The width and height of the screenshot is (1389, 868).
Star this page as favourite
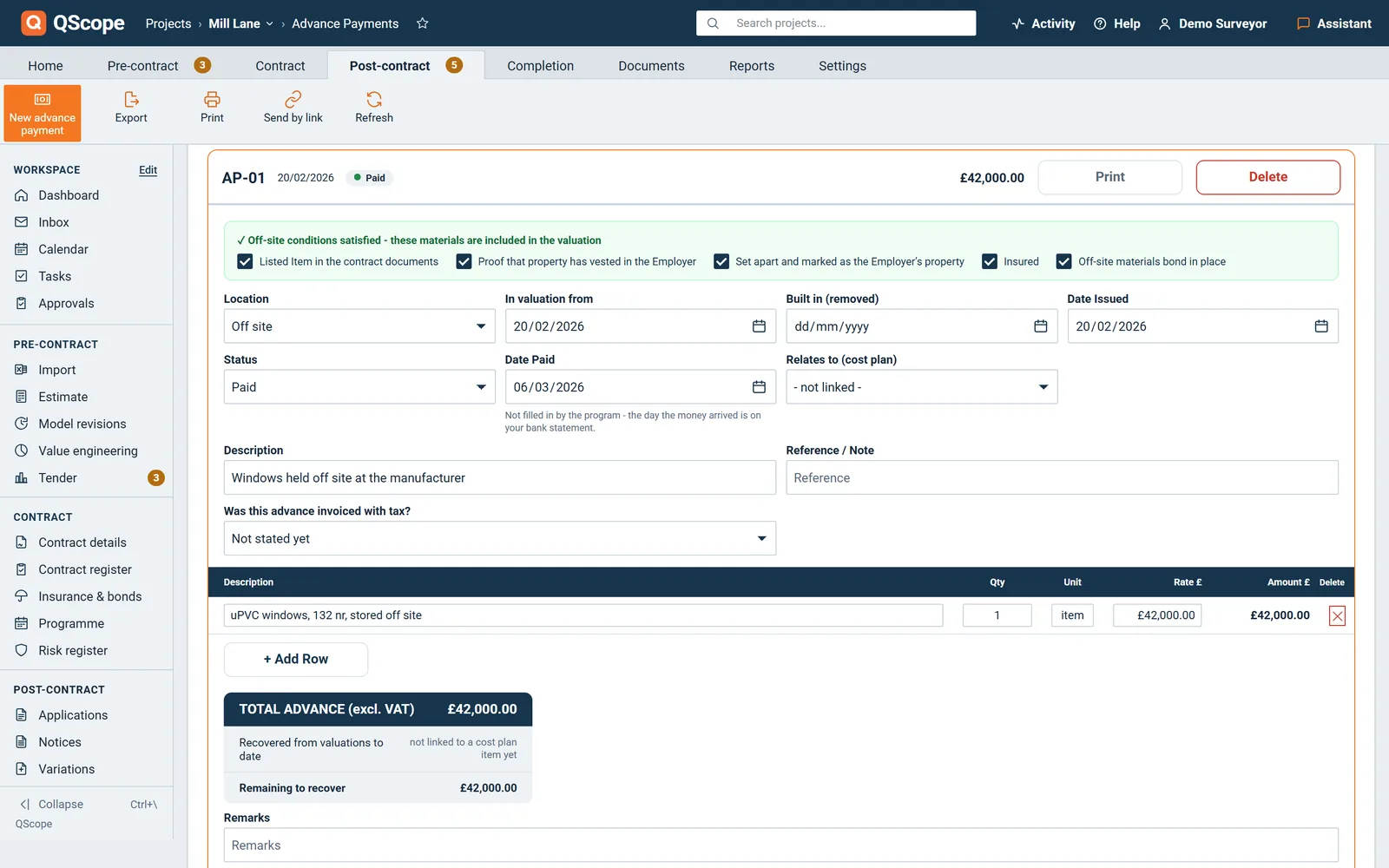pyautogui.click(x=423, y=23)
